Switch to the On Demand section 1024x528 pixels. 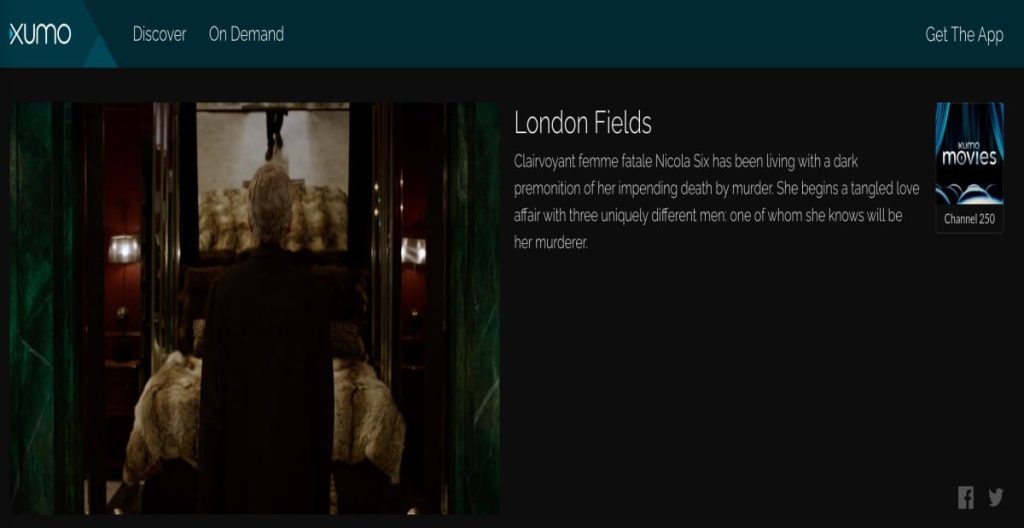click(x=246, y=34)
